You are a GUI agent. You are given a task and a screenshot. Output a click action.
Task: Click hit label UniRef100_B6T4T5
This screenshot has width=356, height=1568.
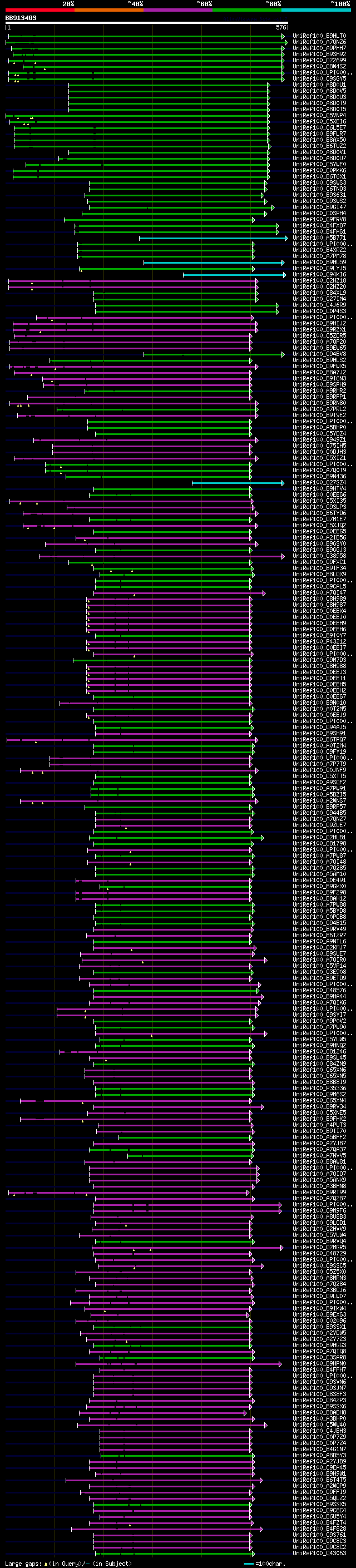point(319,1480)
